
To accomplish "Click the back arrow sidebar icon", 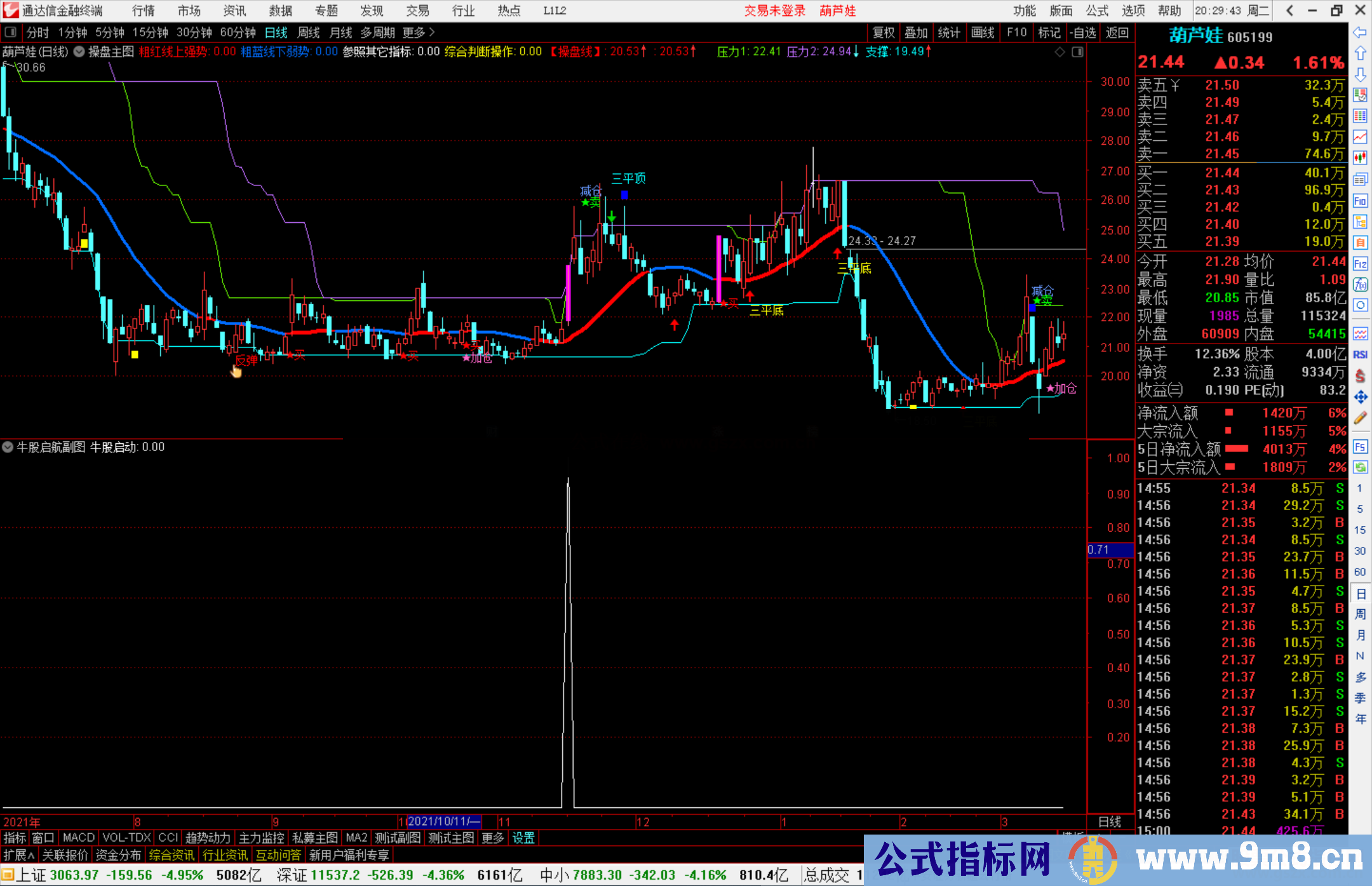I will [x=1360, y=32].
